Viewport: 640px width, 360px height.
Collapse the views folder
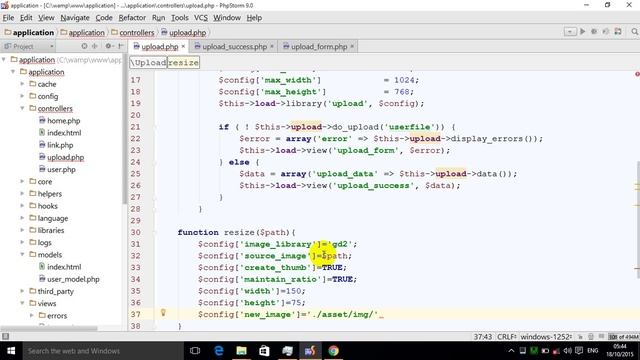[22, 303]
